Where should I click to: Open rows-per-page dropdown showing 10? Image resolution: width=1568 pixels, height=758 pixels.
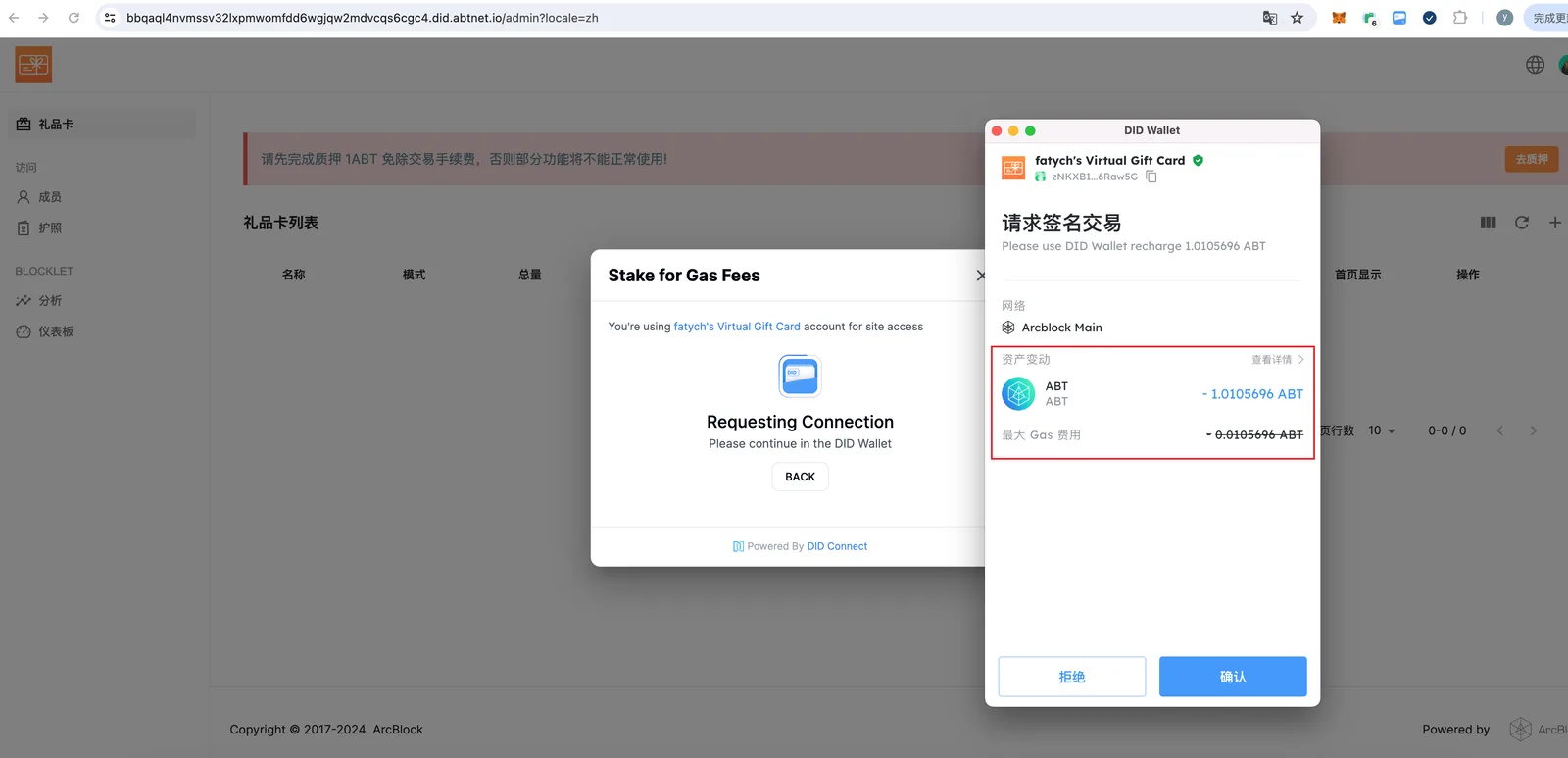point(1382,430)
